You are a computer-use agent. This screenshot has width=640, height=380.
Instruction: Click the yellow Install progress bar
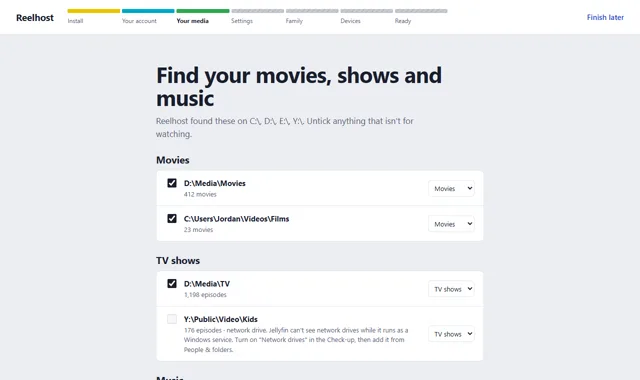(94, 11)
